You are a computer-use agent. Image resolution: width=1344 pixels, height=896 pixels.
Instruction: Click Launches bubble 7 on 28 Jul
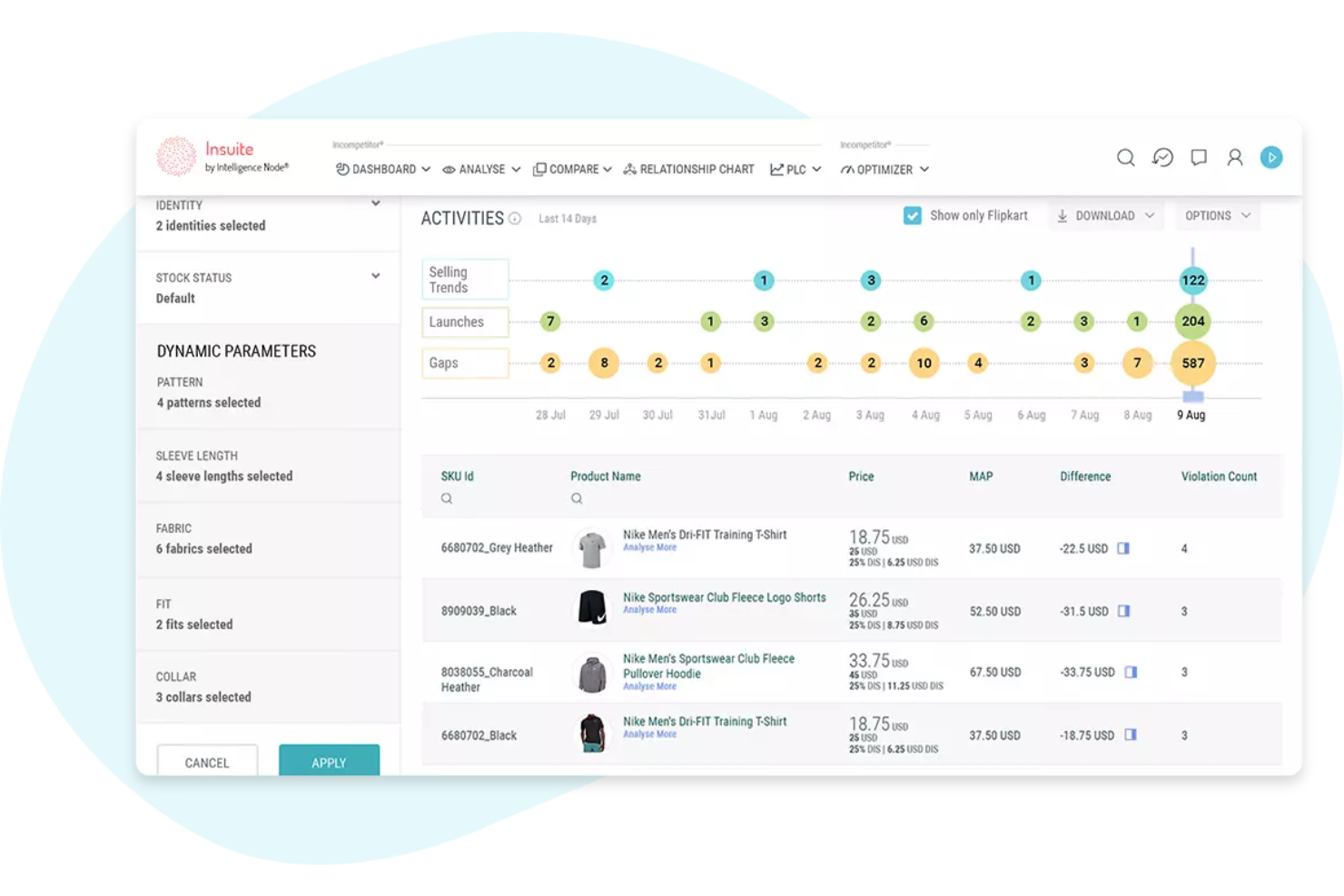click(x=550, y=321)
